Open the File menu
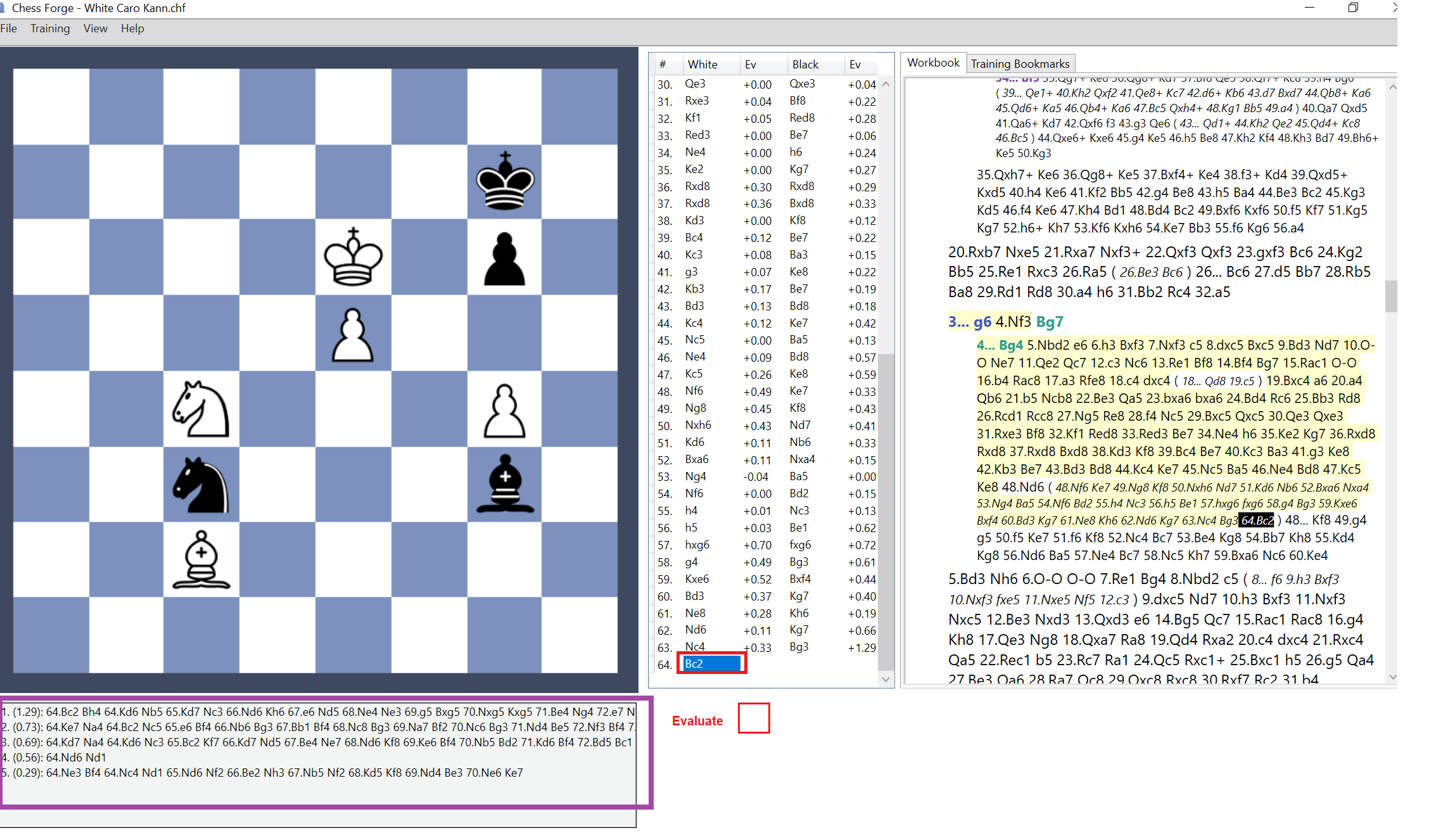 [x=9, y=29]
